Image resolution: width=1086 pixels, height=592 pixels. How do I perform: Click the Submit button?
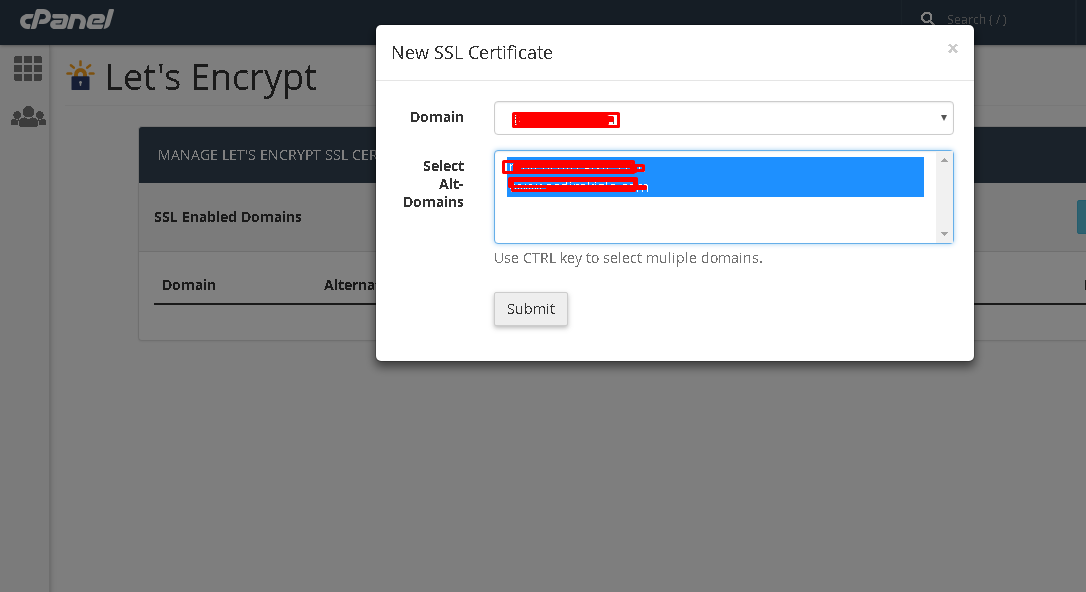click(x=531, y=309)
